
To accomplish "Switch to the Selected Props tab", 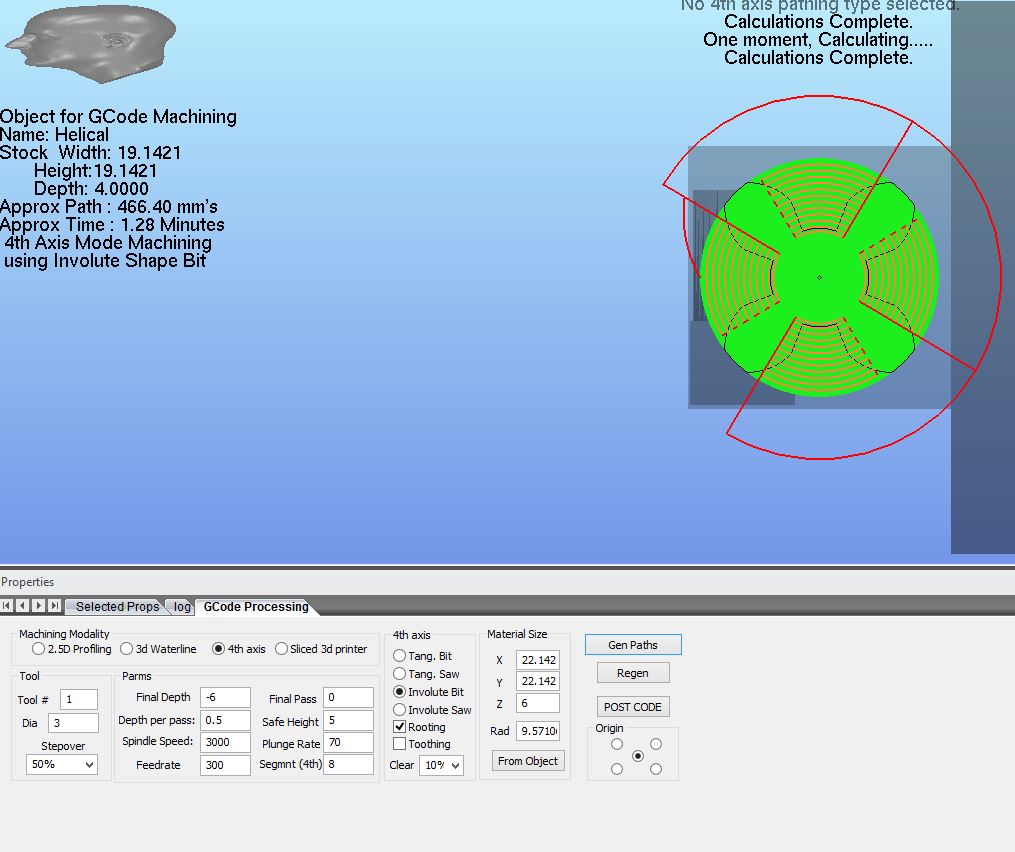I will tap(117, 607).
